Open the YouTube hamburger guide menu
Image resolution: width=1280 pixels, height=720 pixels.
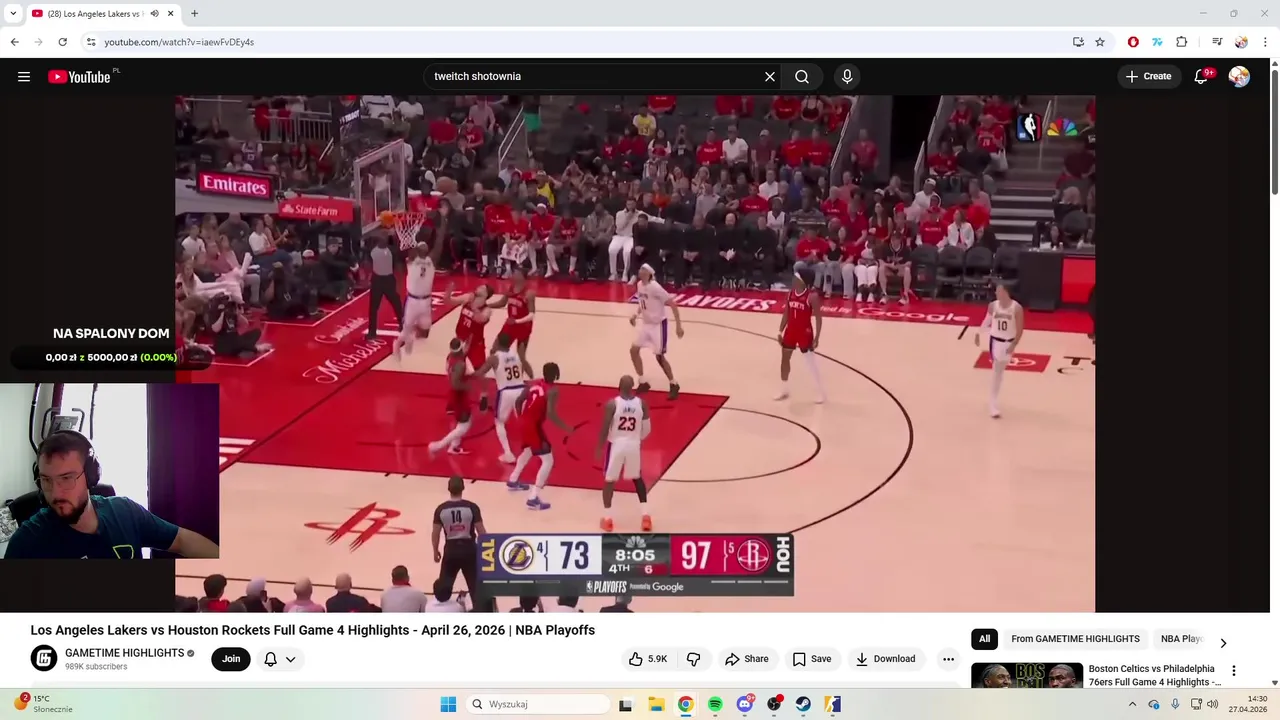point(24,76)
